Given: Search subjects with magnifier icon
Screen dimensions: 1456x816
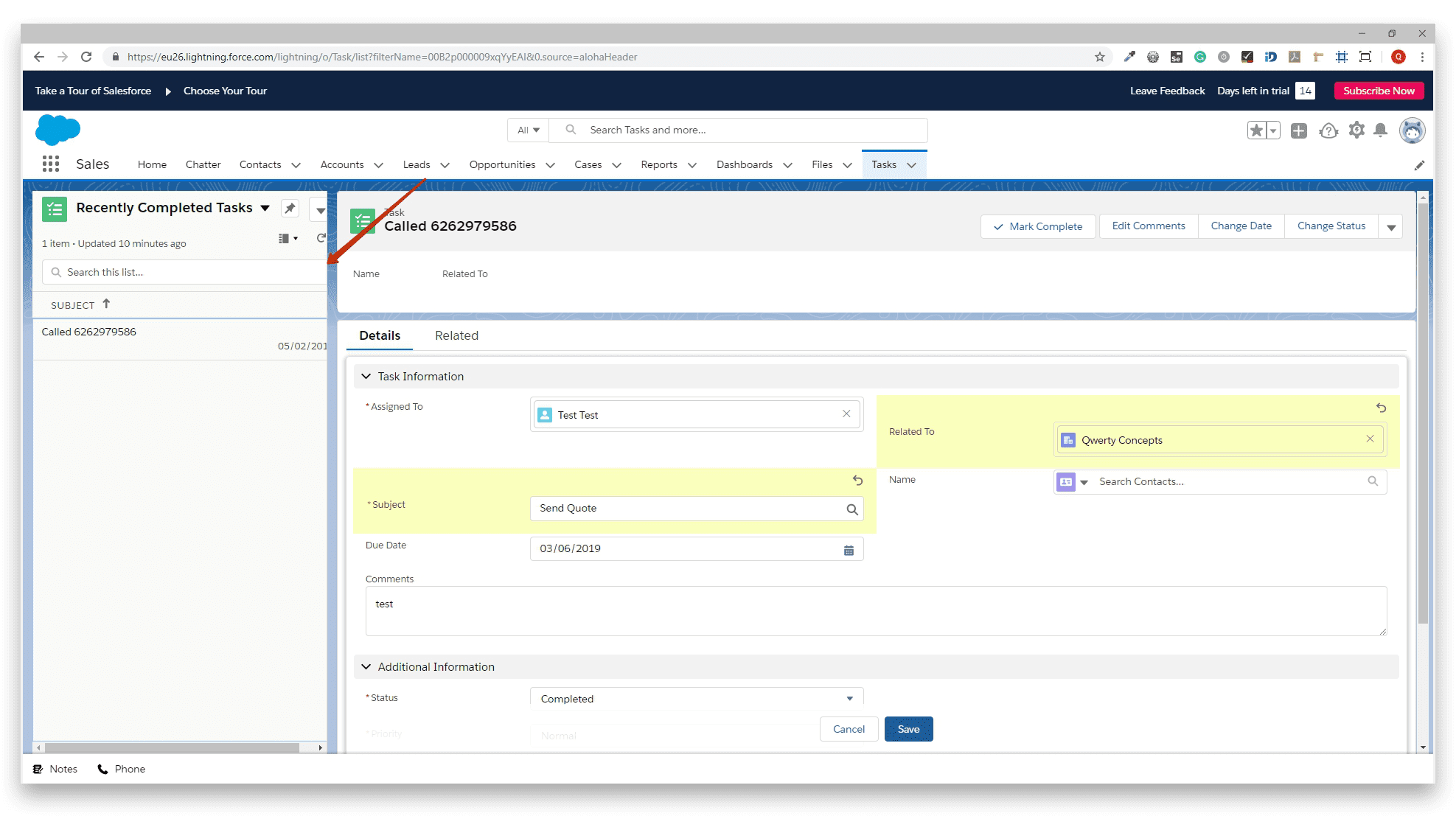Looking at the screenshot, I should coord(852,509).
